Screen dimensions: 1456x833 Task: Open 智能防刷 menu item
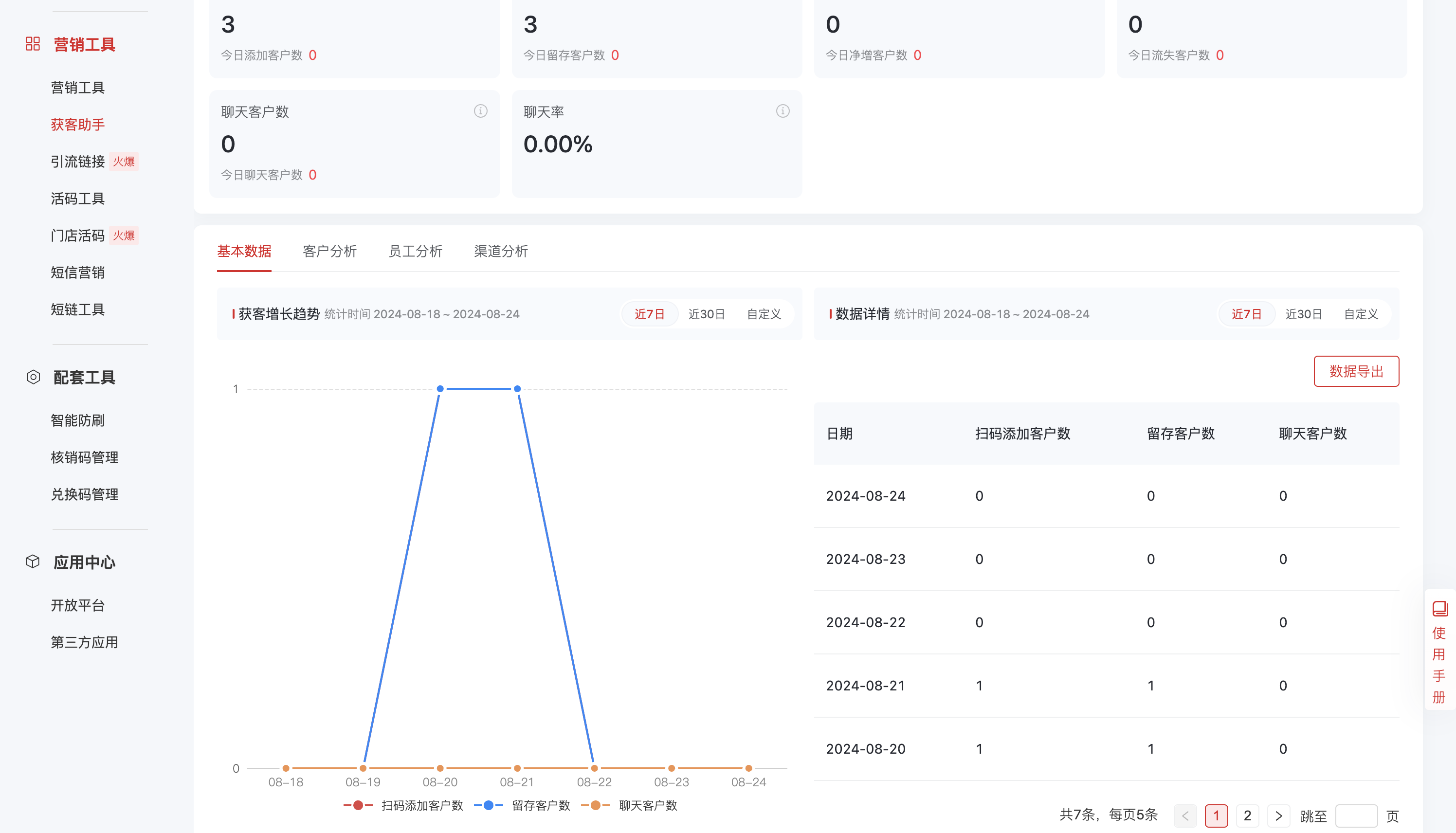click(x=78, y=420)
